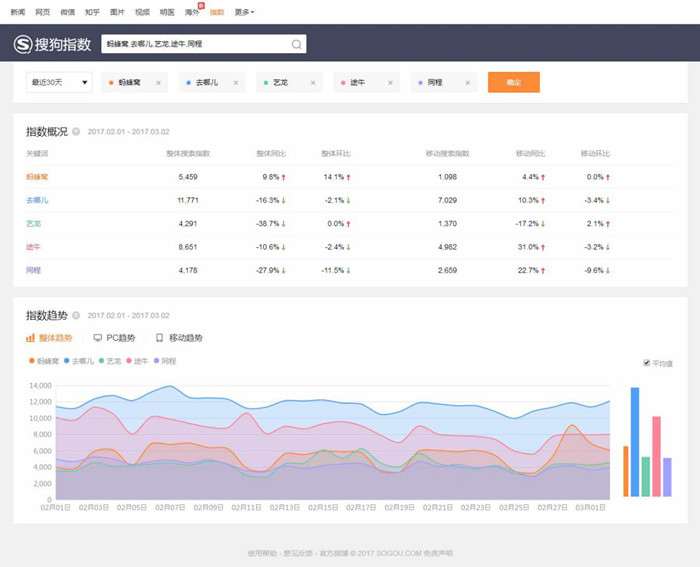Open 官方微博 footer link
Screen dimensions: 700x567
coord(334,554)
